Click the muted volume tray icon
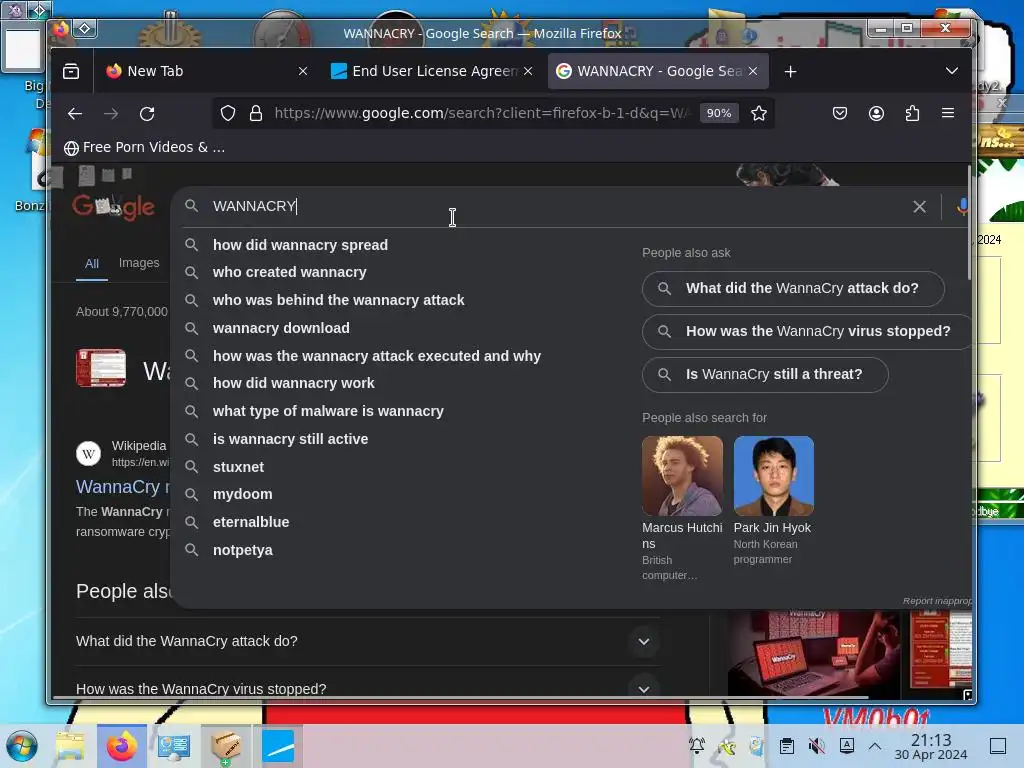The image size is (1024, 768). pos(816,746)
